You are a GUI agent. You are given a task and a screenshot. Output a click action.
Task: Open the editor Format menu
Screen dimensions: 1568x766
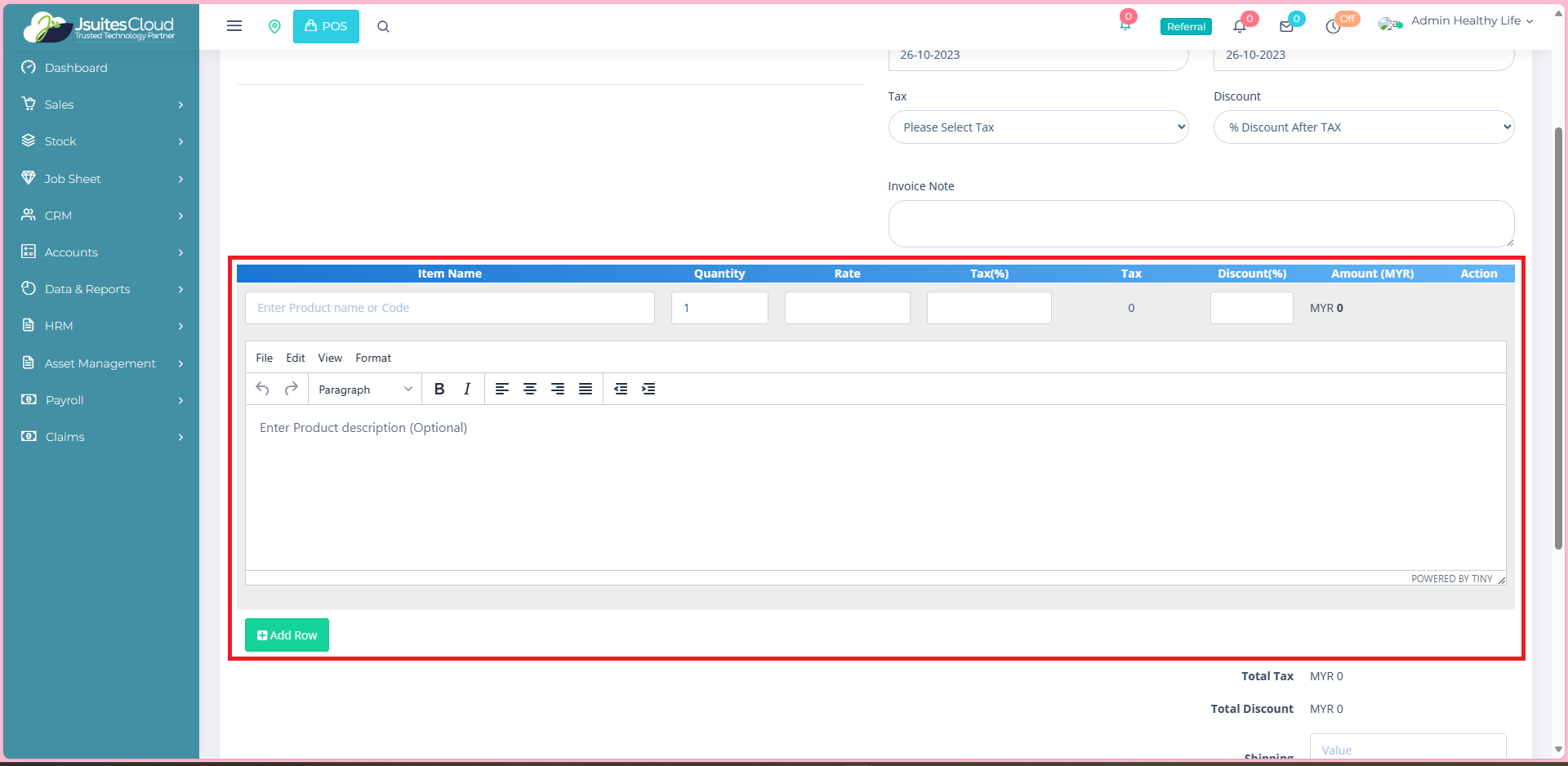pyautogui.click(x=373, y=358)
